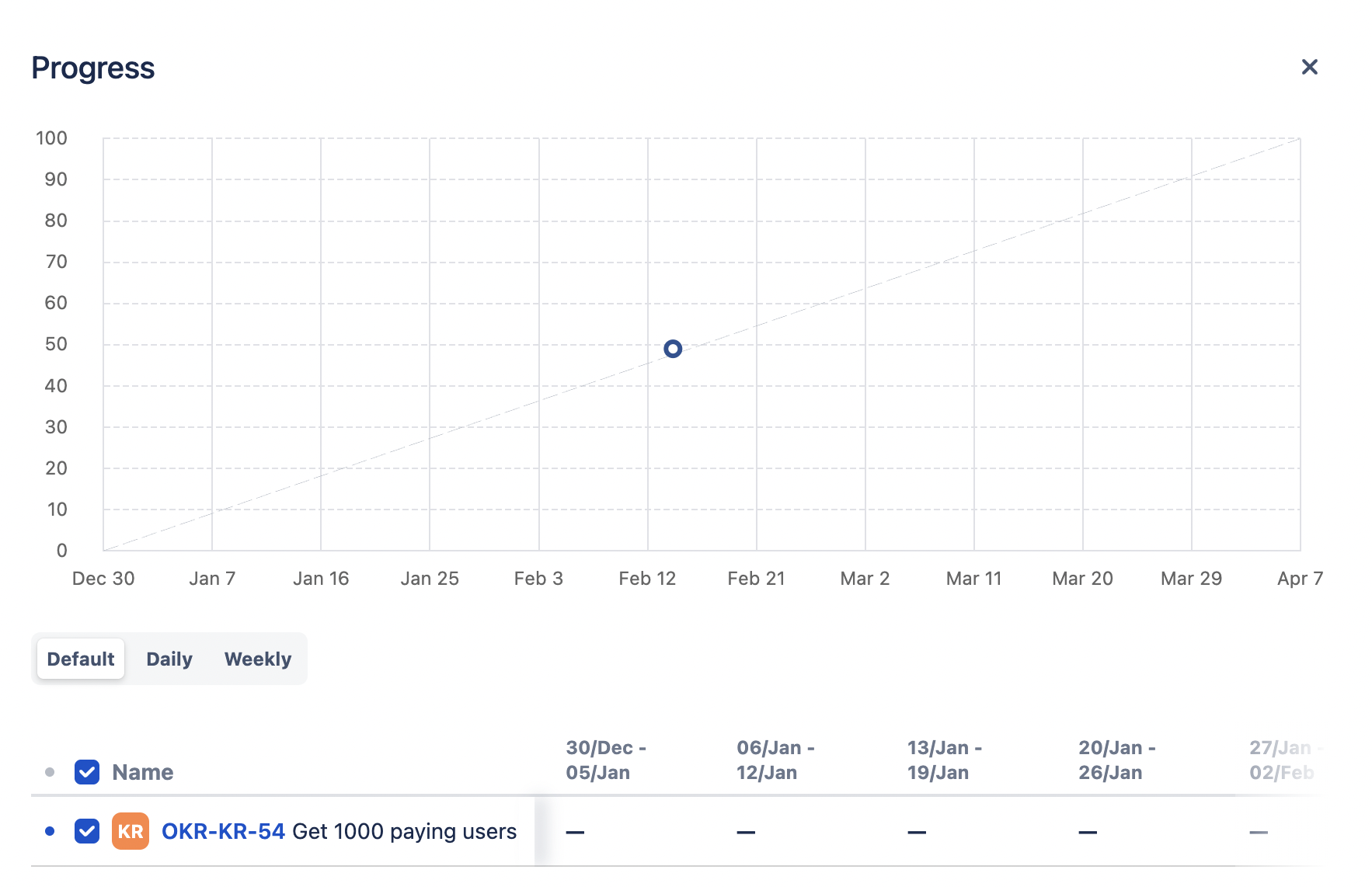
Task: Click the 06/Jan - 12/Jan column header
Action: click(x=775, y=760)
